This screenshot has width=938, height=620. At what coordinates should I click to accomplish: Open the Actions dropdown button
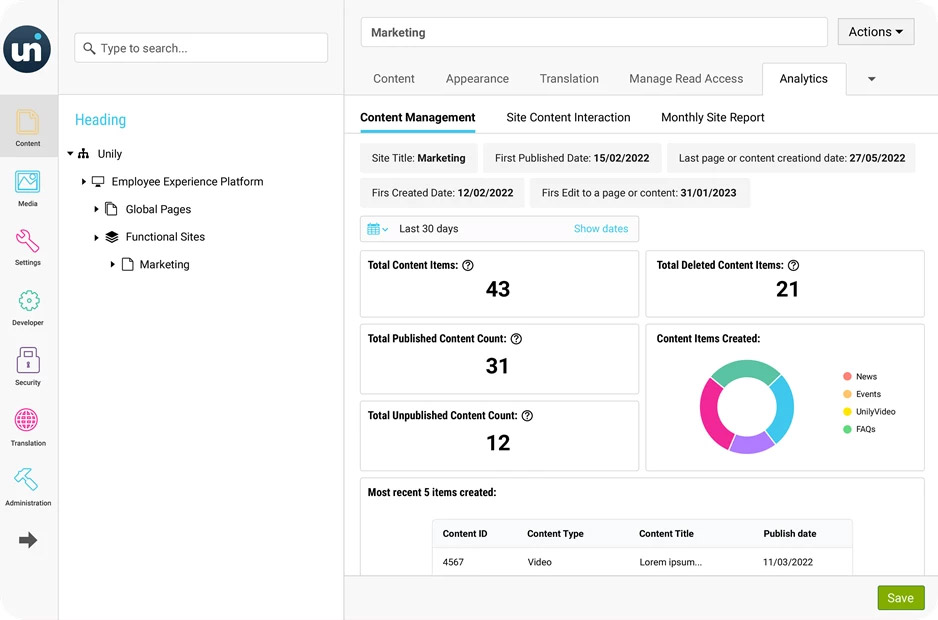pos(875,32)
